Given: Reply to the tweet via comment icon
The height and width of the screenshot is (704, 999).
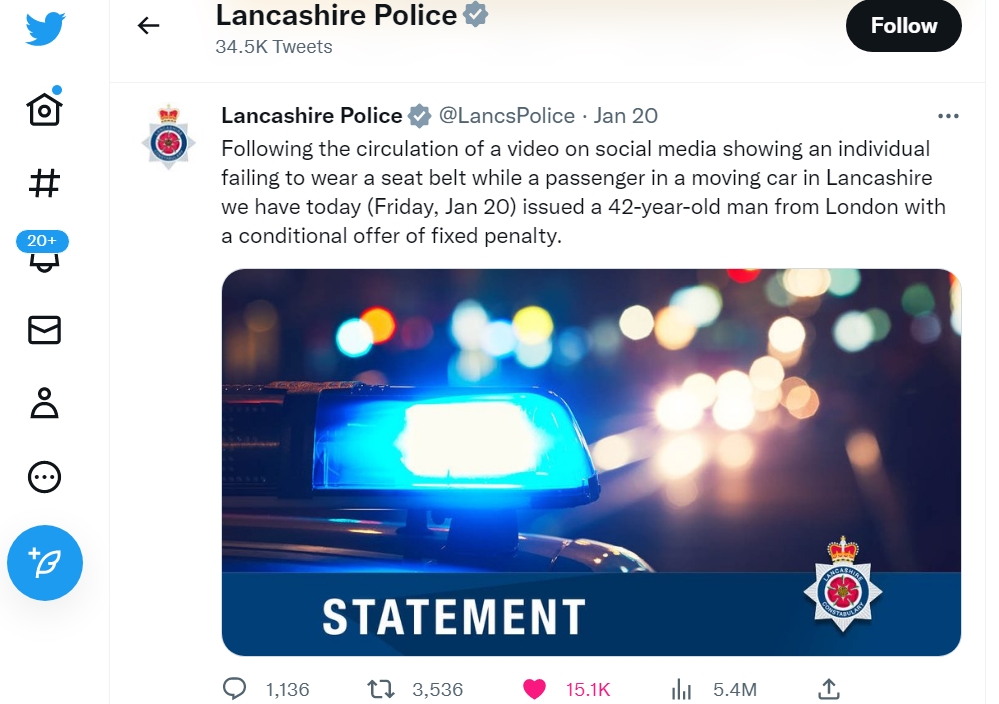Looking at the screenshot, I should pos(234,689).
